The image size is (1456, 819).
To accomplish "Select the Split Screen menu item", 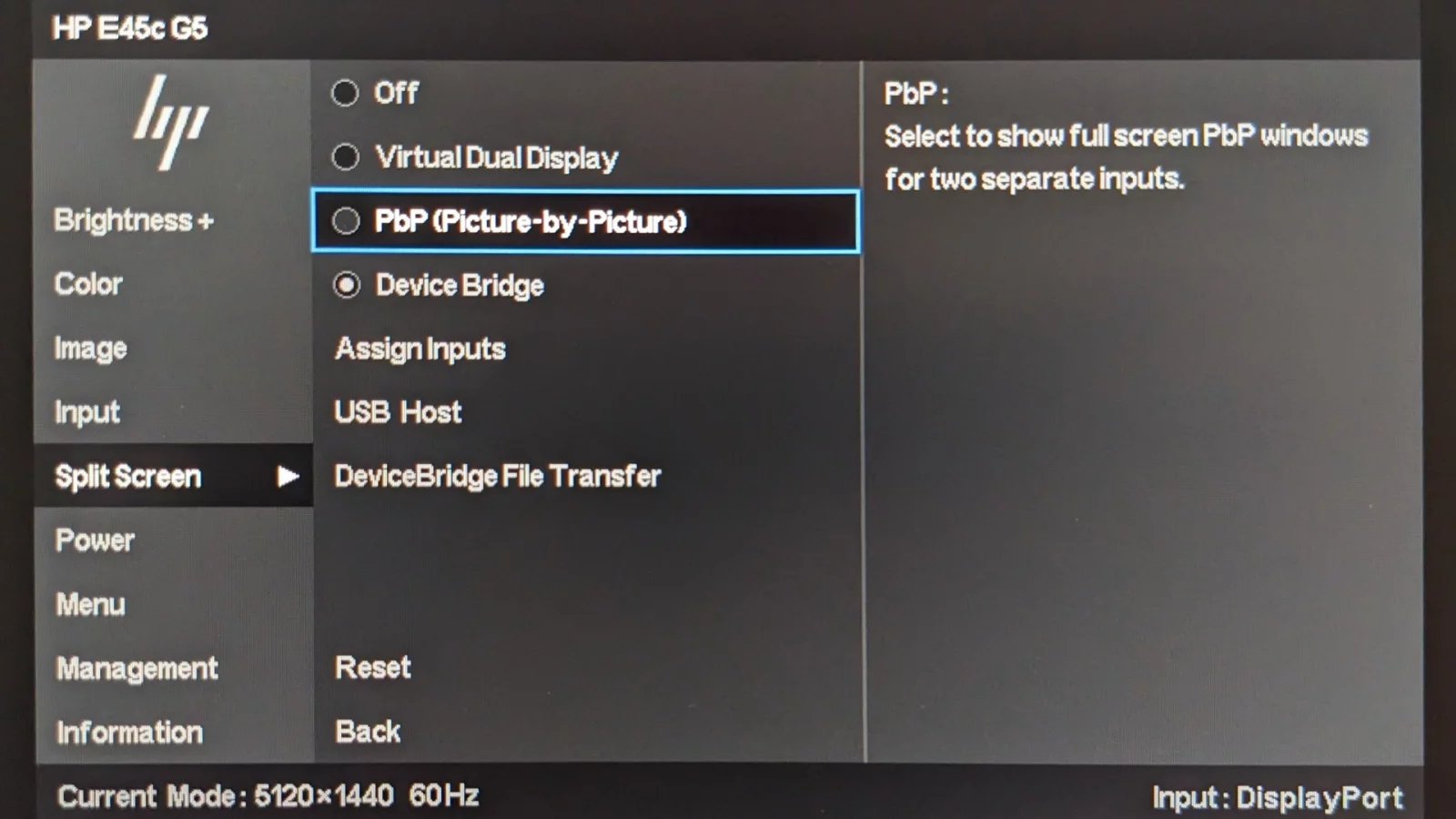I will 173,476.
